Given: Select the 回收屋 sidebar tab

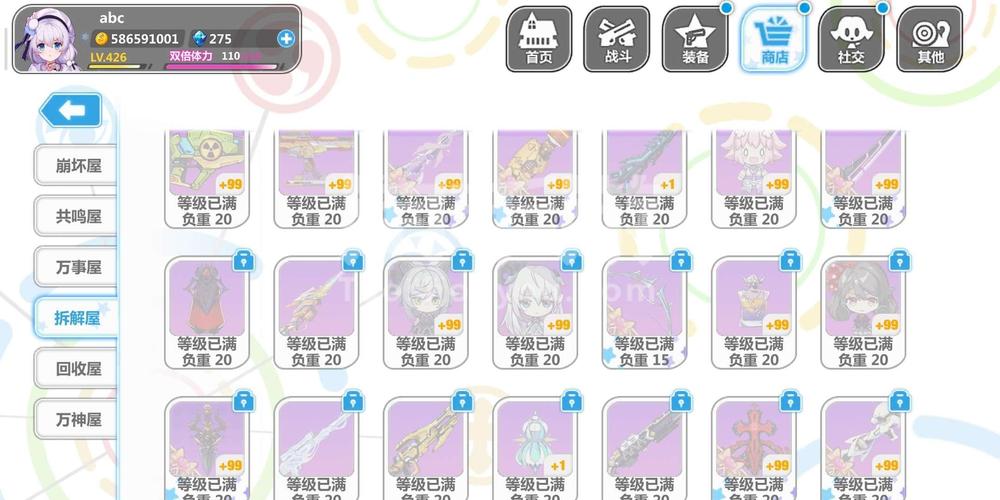Looking at the screenshot, I should [x=77, y=369].
